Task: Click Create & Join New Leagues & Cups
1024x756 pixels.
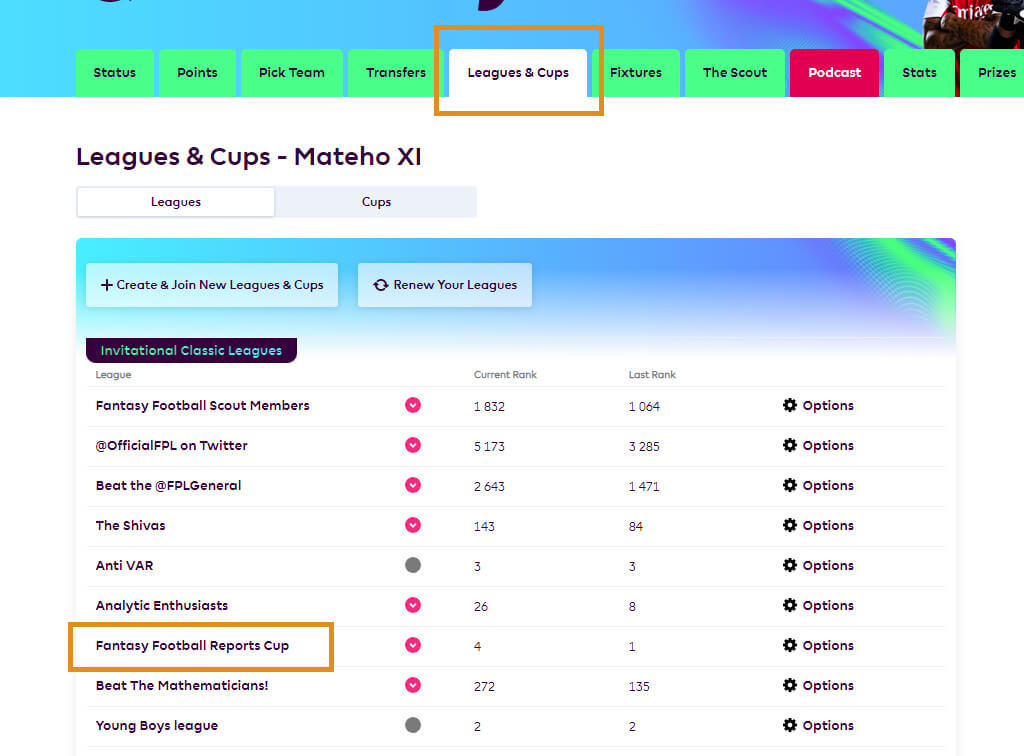Action: (212, 285)
